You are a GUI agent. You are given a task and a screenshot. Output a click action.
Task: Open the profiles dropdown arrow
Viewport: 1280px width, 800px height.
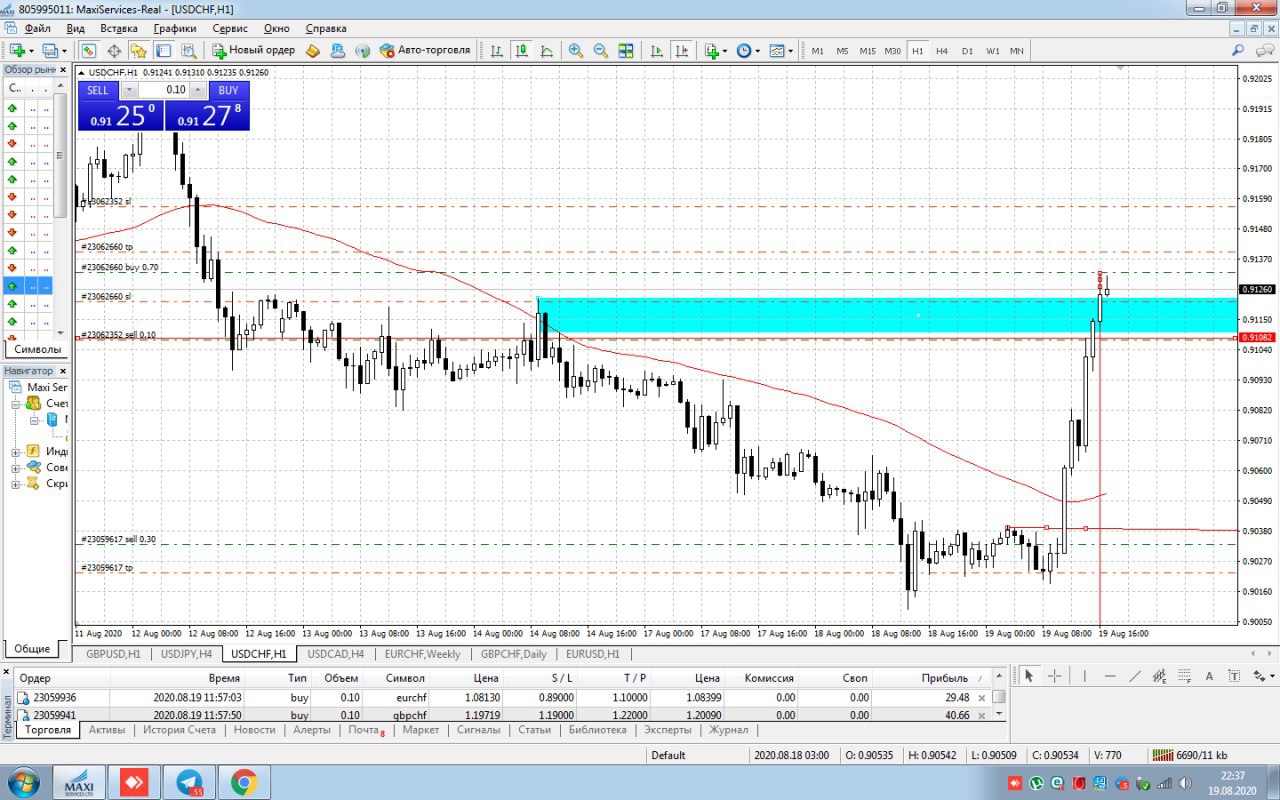click(x=64, y=50)
